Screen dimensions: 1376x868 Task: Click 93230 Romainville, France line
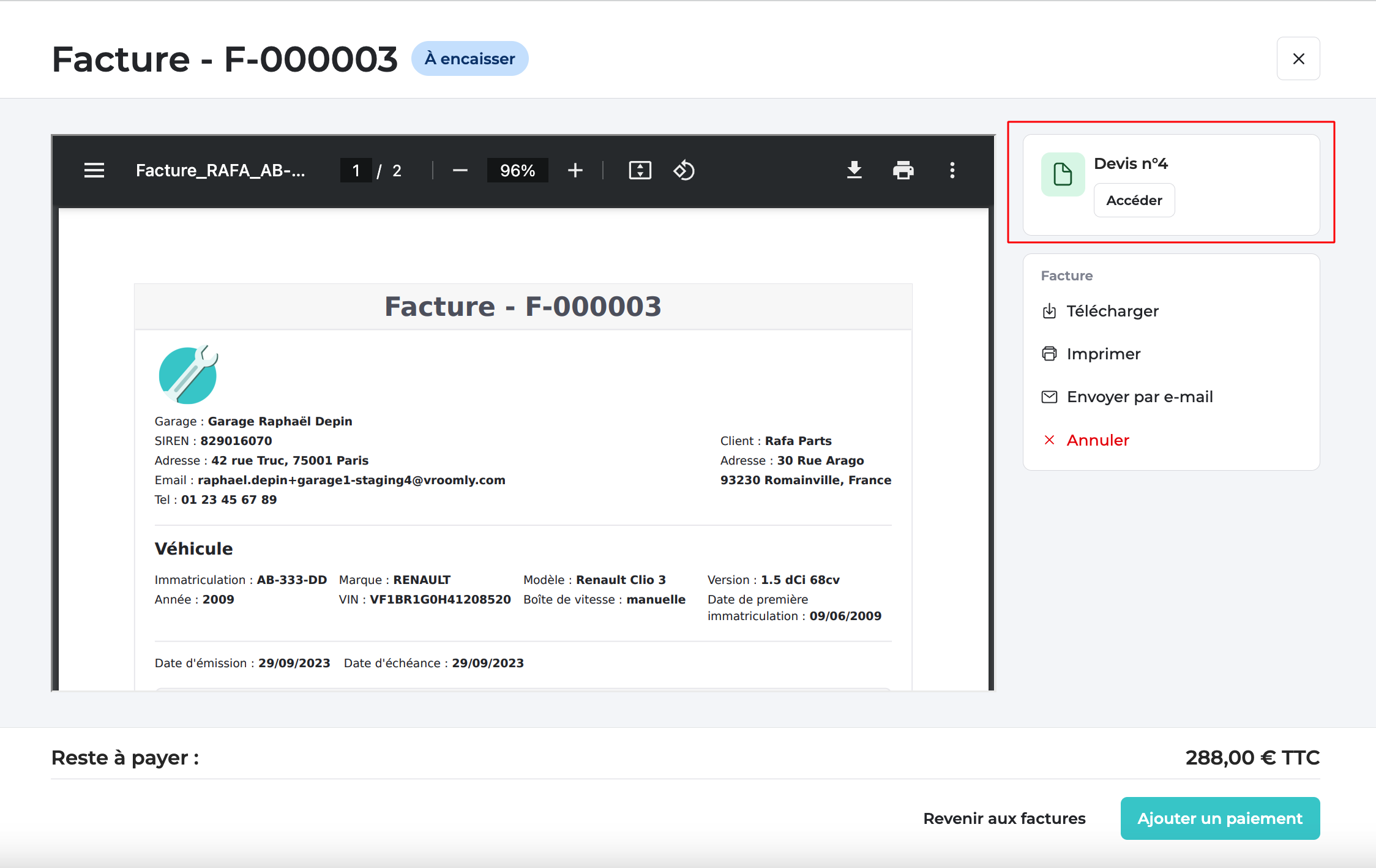(806, 480)
